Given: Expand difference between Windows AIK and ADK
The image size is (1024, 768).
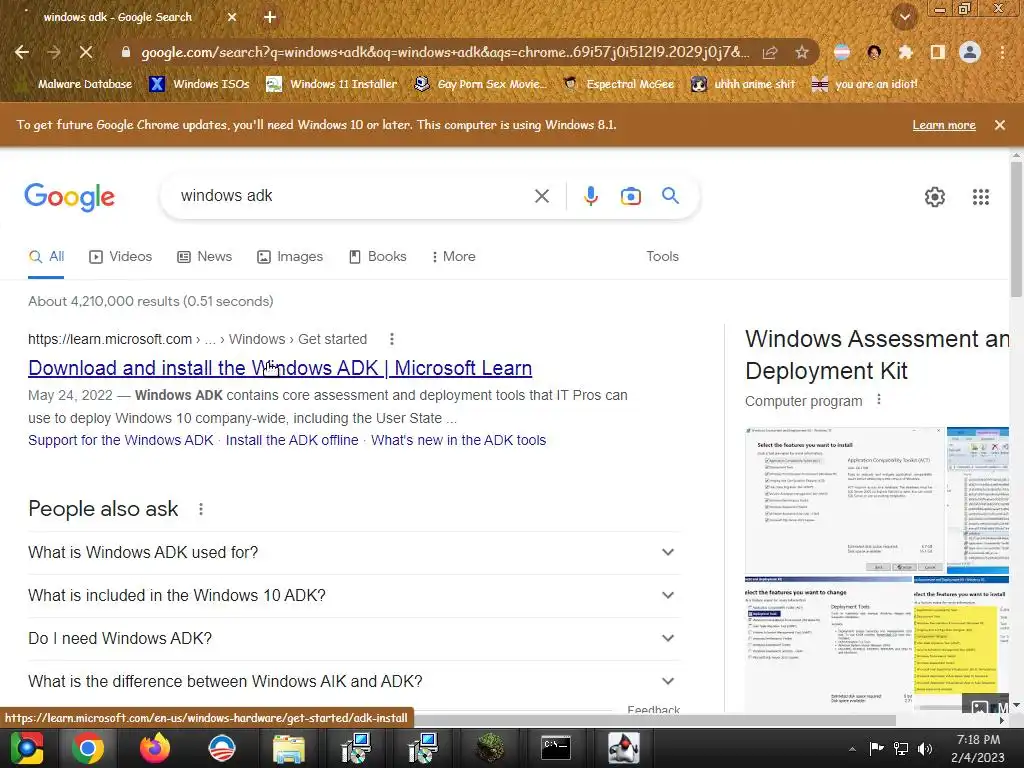Looking at the screenshot, I should (352, 682).
